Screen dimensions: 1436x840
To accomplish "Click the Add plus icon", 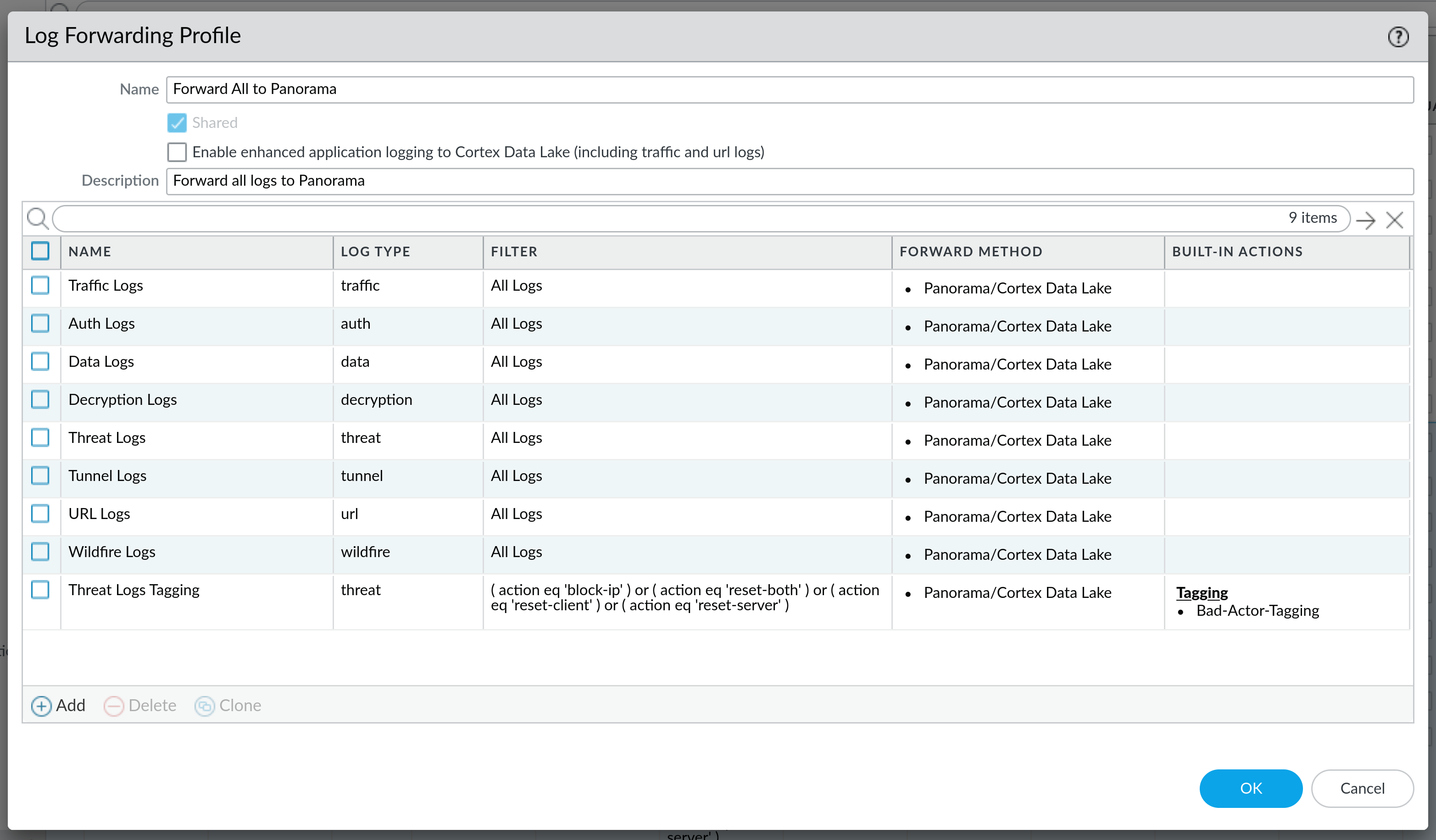I will tap(41, 706).
